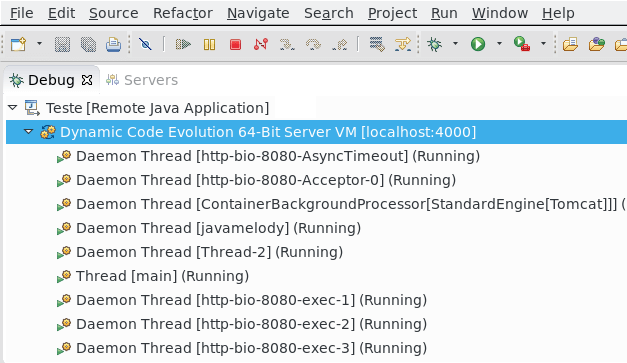Collapse the Teste Remote Java Application node
Image resolution: width=627 pixels, height=363 pixels.
(13, 108)
